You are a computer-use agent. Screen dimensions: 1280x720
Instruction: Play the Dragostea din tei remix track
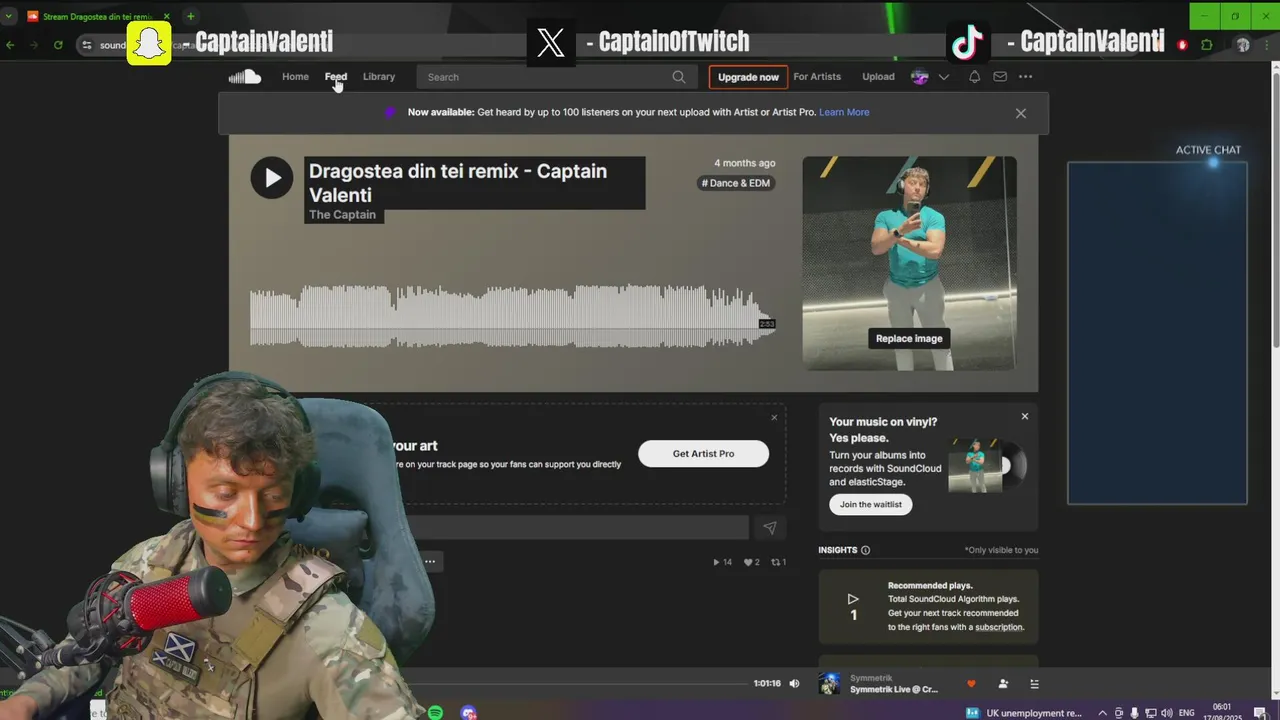pos(272,178)
